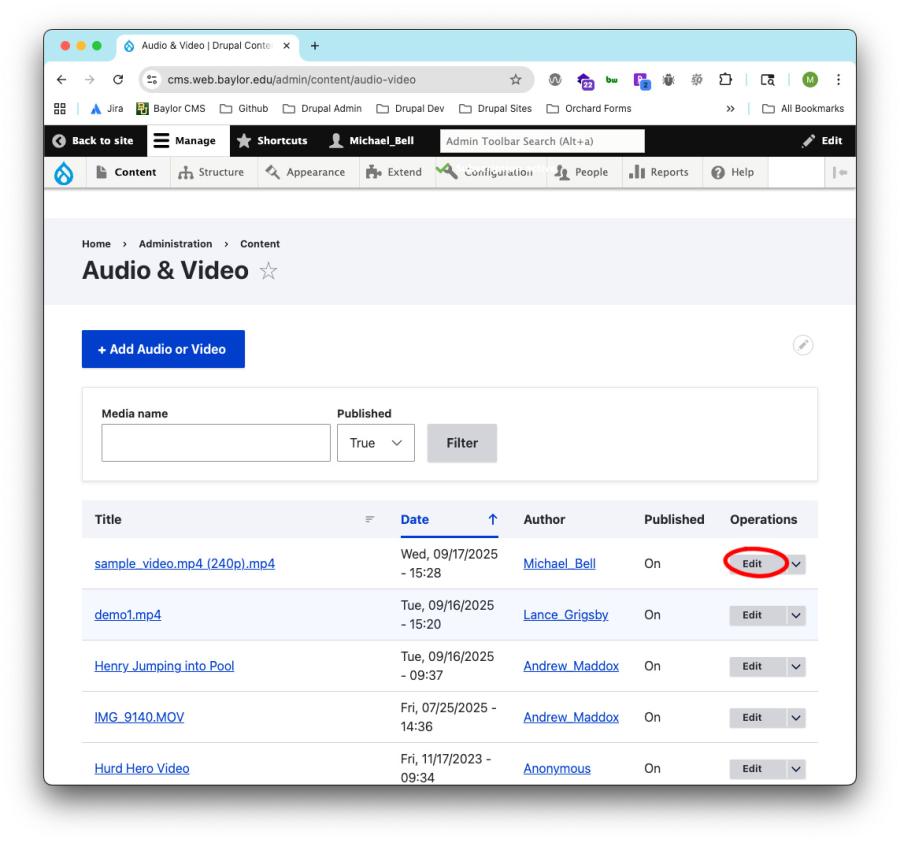This screenshot has width=900, height=843.
Task: Add Audio & Video to shortcuts star
Action: click(x=268, y=270)
